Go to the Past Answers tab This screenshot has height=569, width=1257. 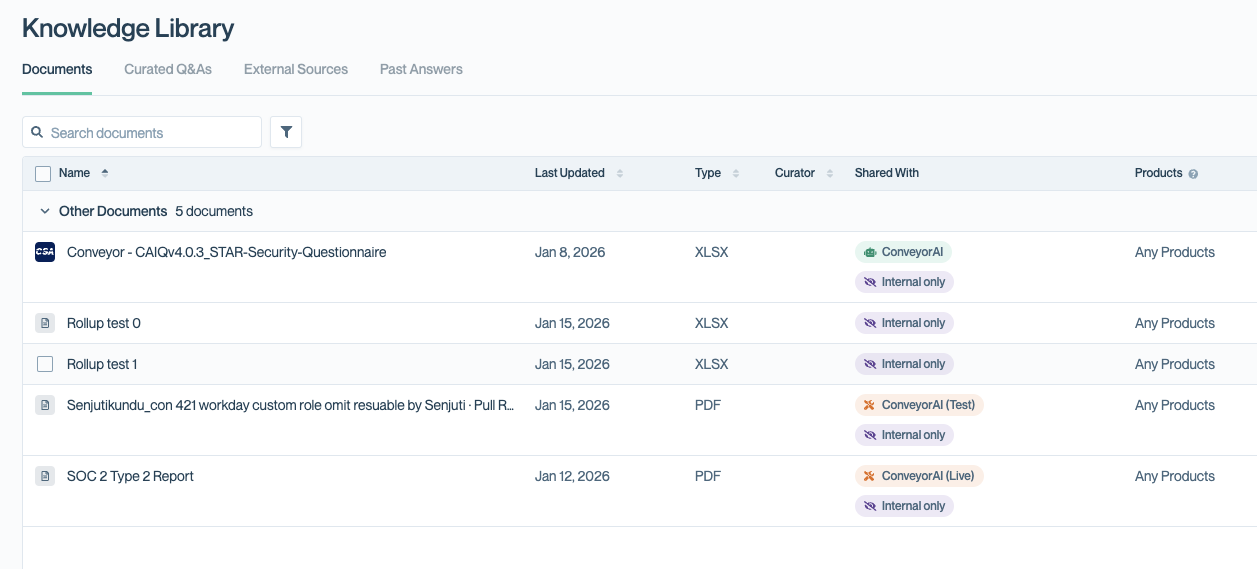[421, 70]
